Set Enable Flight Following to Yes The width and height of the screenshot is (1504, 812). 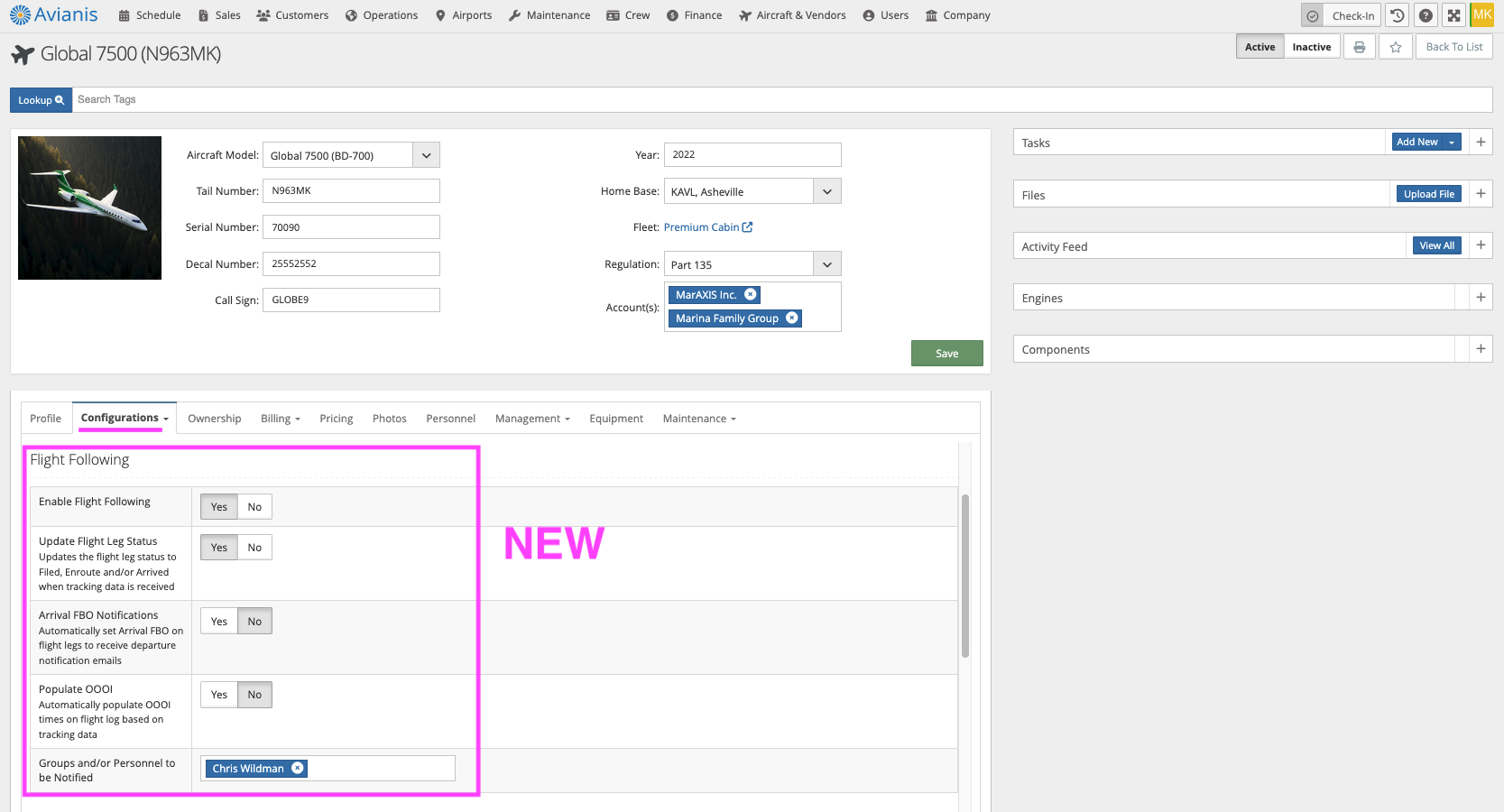tap(219, 506)
